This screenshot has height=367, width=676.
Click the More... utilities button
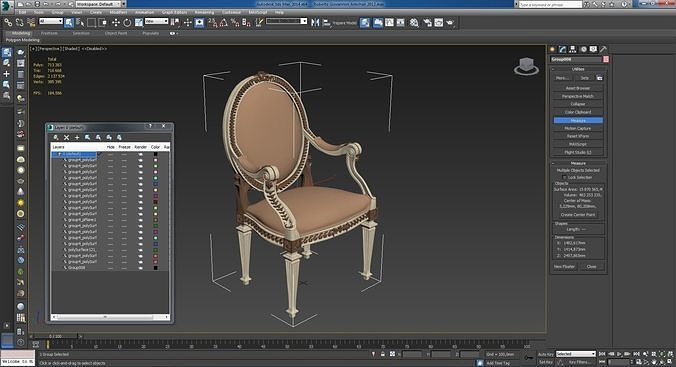tap(561, 78)
